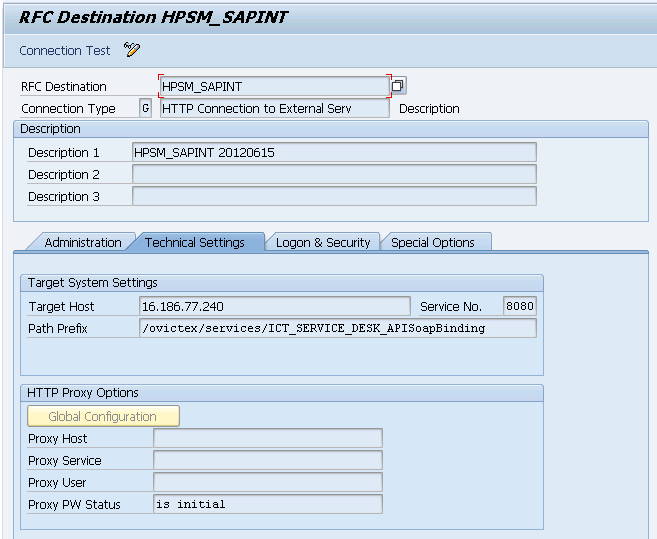
Task: Click the Description 1 input field
Action: 334,152
